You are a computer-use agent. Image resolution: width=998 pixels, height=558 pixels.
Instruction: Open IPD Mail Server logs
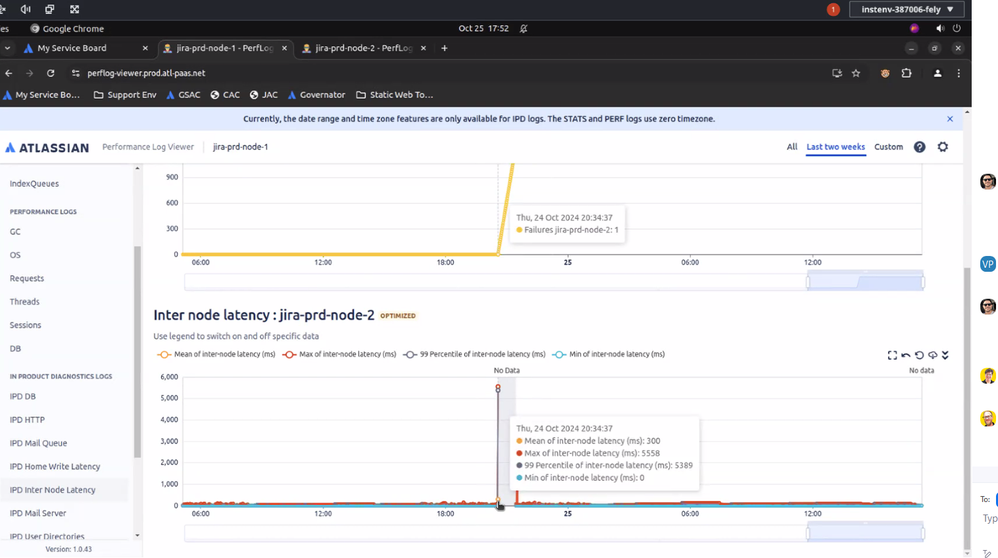tap(38, 513)
